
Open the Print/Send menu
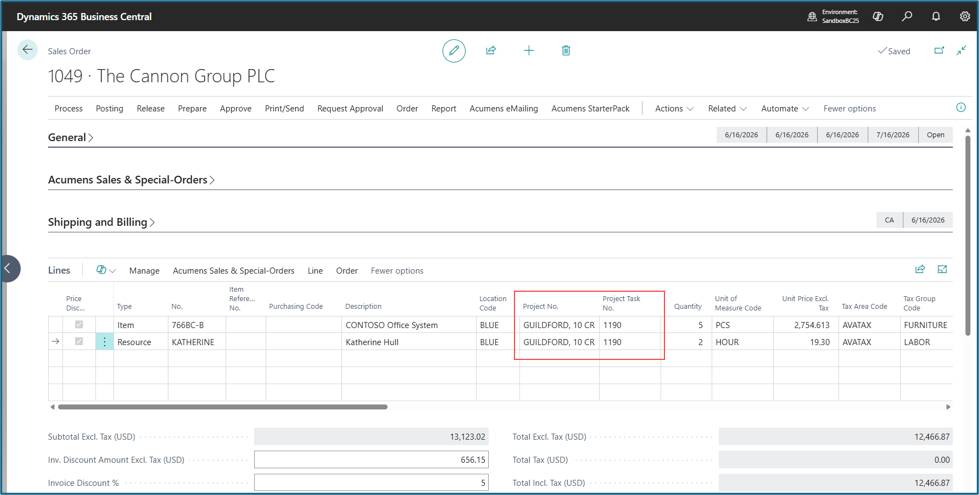(284, 109)
